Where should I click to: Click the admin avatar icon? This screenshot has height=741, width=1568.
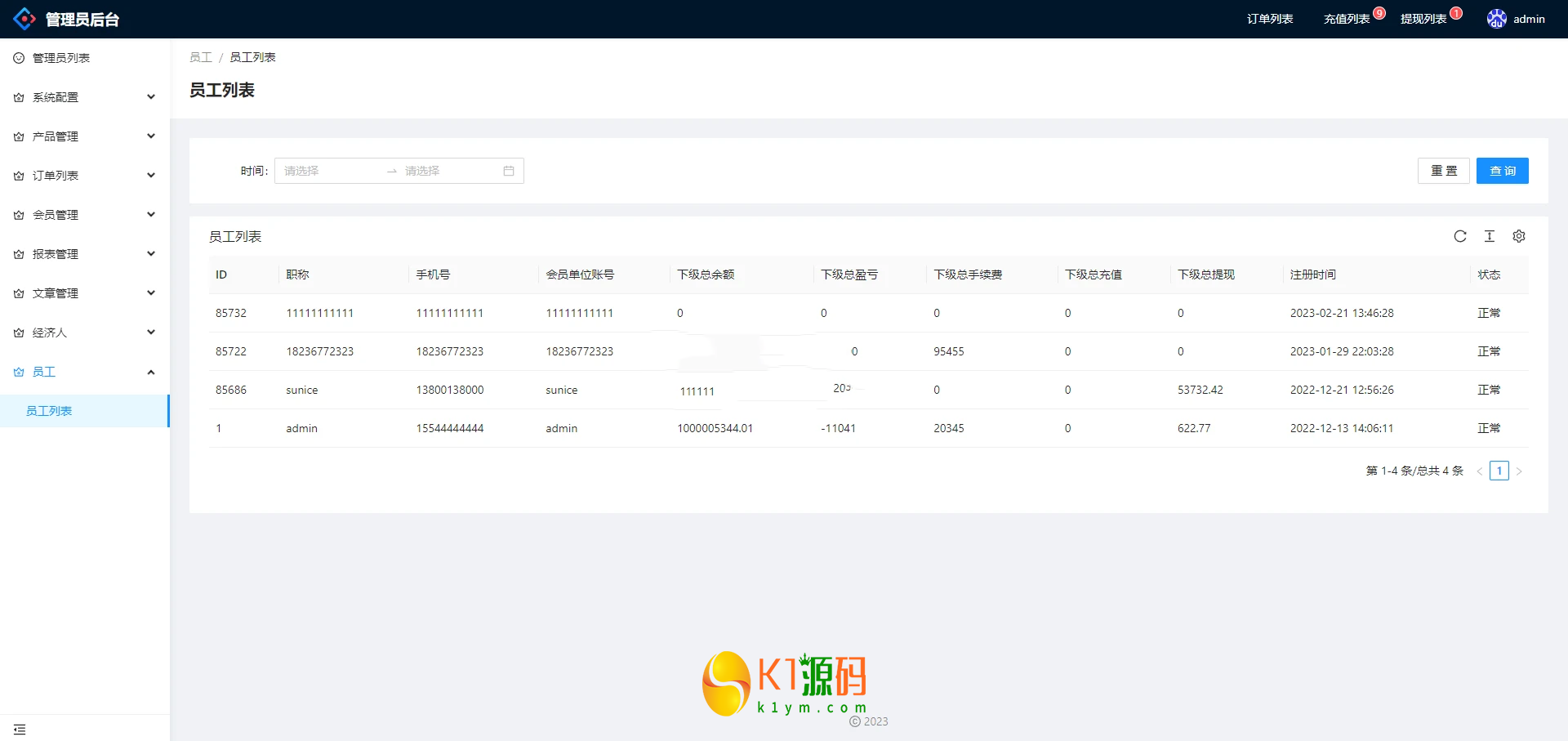[x=1496, y=19]
